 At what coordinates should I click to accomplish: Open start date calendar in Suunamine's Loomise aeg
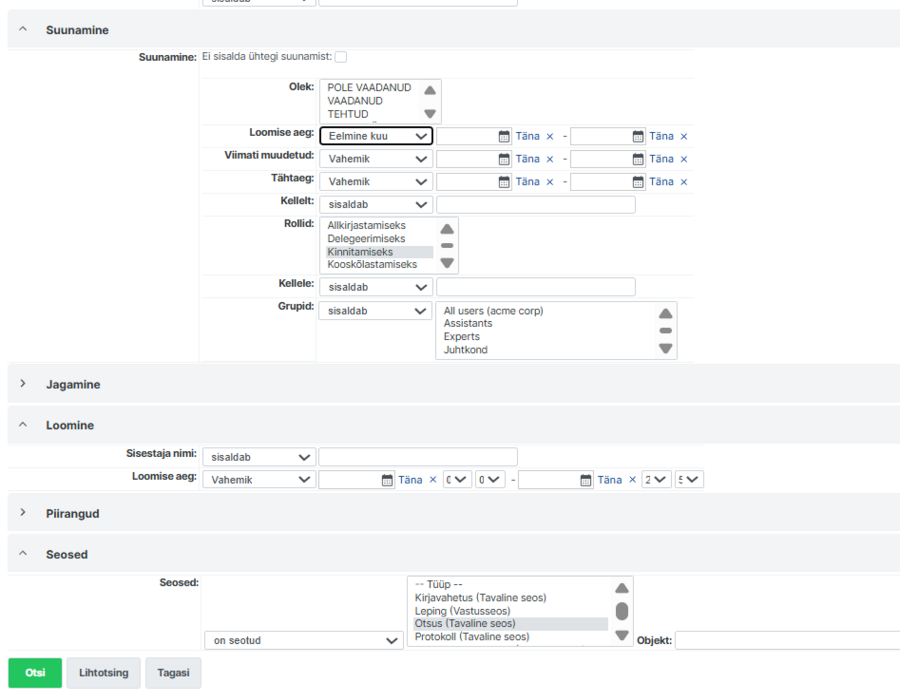[x=503, y=136]
